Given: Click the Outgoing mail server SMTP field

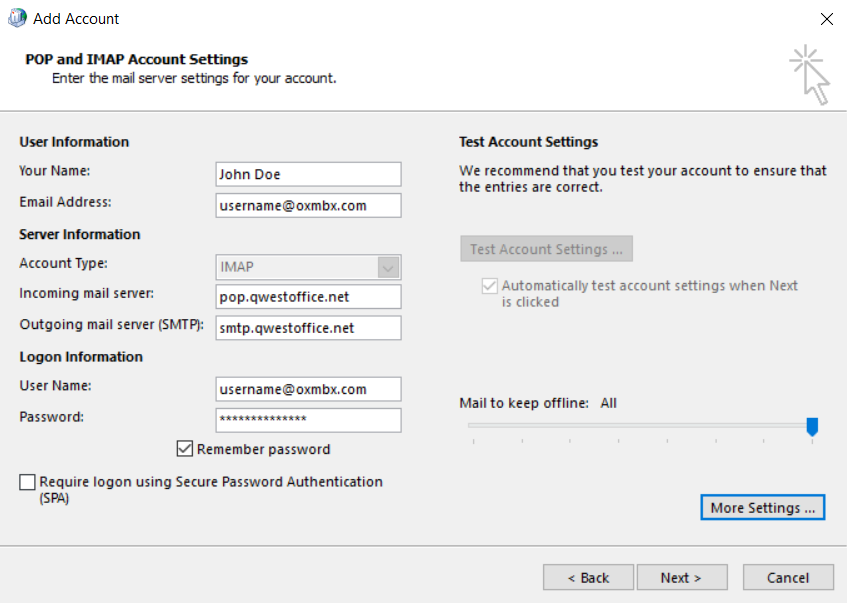Looking at the screenshot, I should click(x=307, y=327).
